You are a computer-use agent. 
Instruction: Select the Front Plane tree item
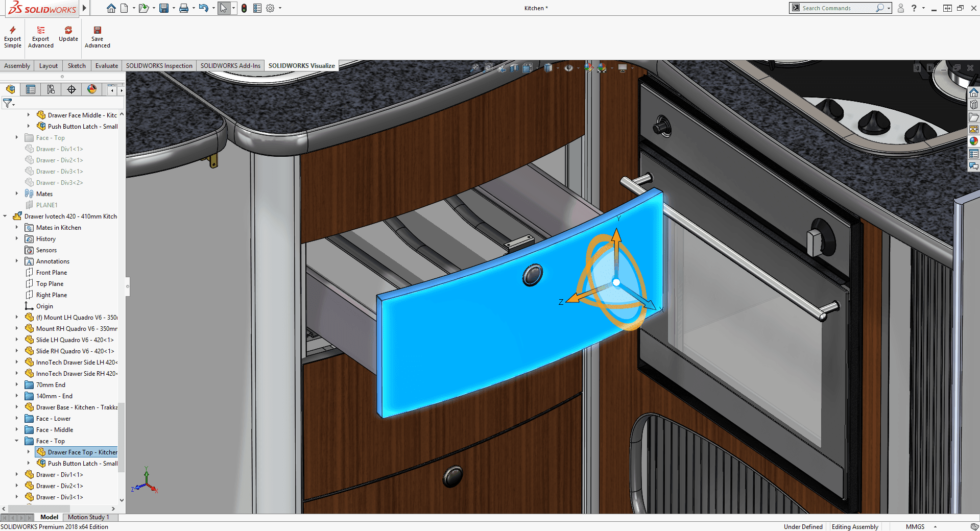[x=51, y=272]
